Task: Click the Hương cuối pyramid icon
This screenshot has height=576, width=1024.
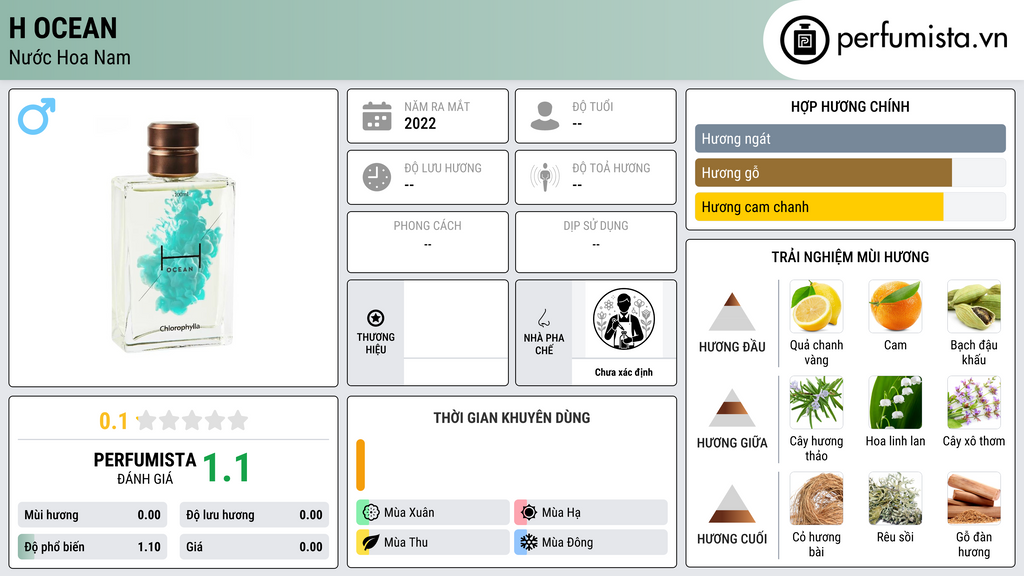Action: pos(732,504)
